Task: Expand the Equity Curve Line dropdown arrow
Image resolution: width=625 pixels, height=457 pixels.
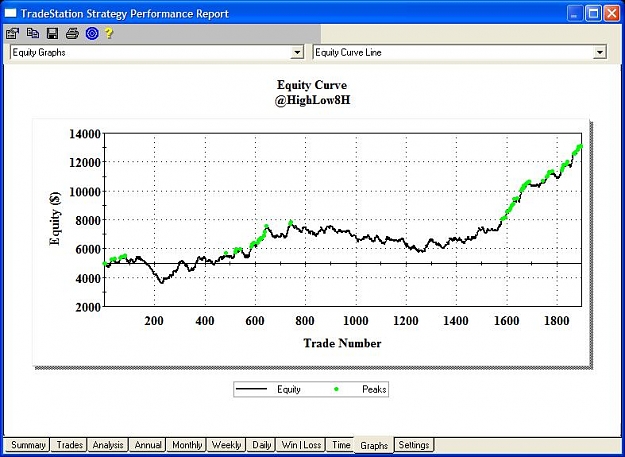Action: [599, 52]
